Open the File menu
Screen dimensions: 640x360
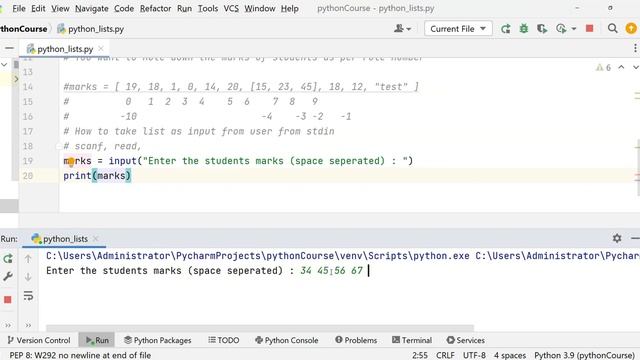(x=19, y=8)
